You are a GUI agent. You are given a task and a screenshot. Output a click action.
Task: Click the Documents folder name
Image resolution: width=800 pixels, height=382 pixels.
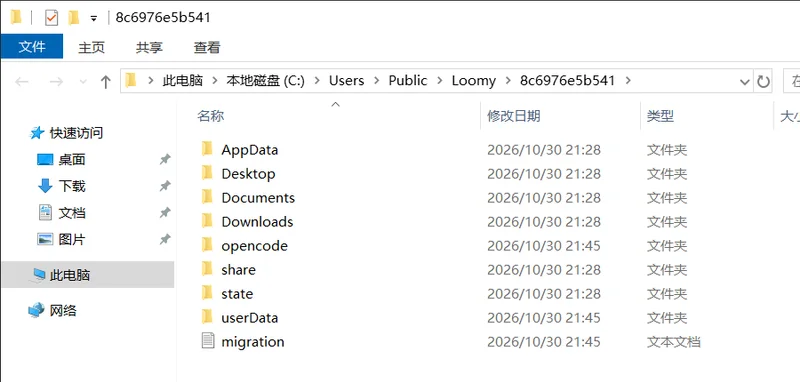pos(258,198)
